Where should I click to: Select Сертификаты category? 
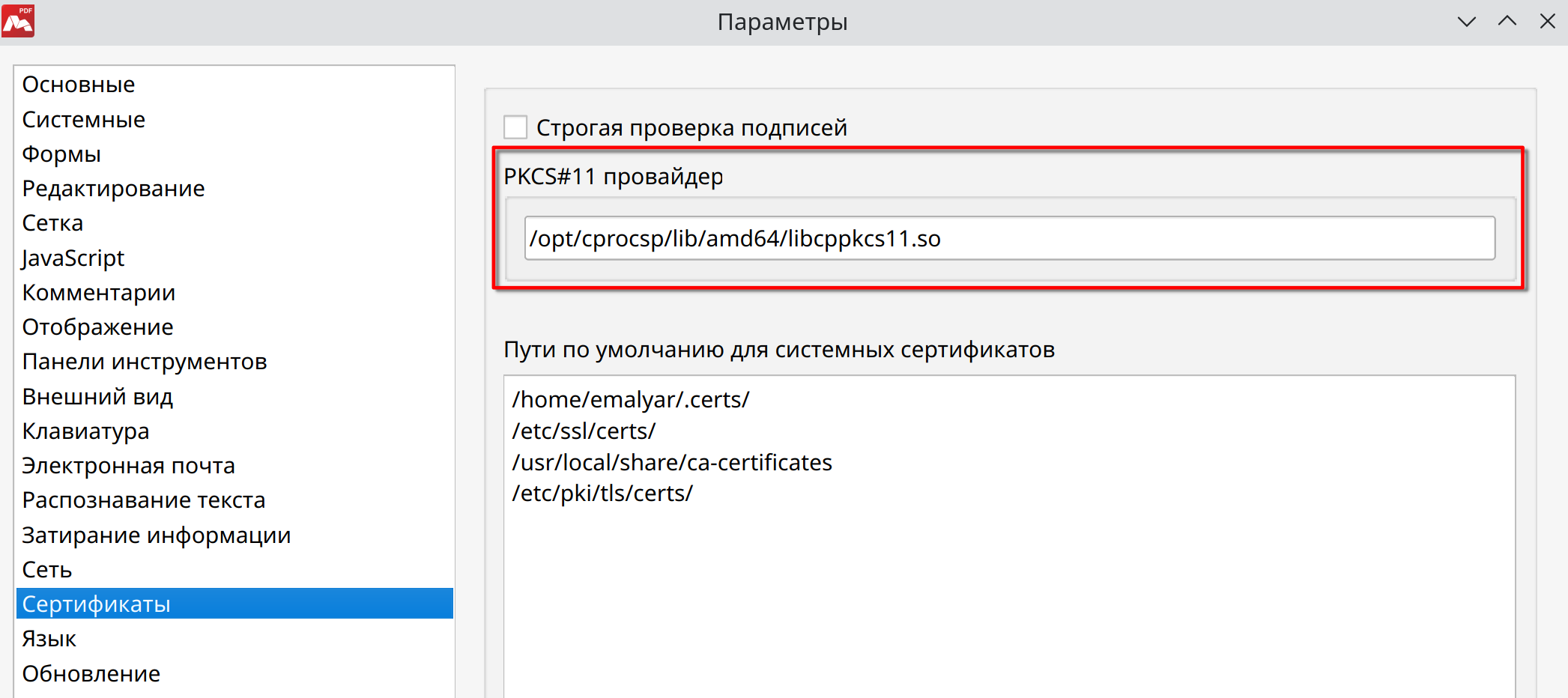(234, 604)
